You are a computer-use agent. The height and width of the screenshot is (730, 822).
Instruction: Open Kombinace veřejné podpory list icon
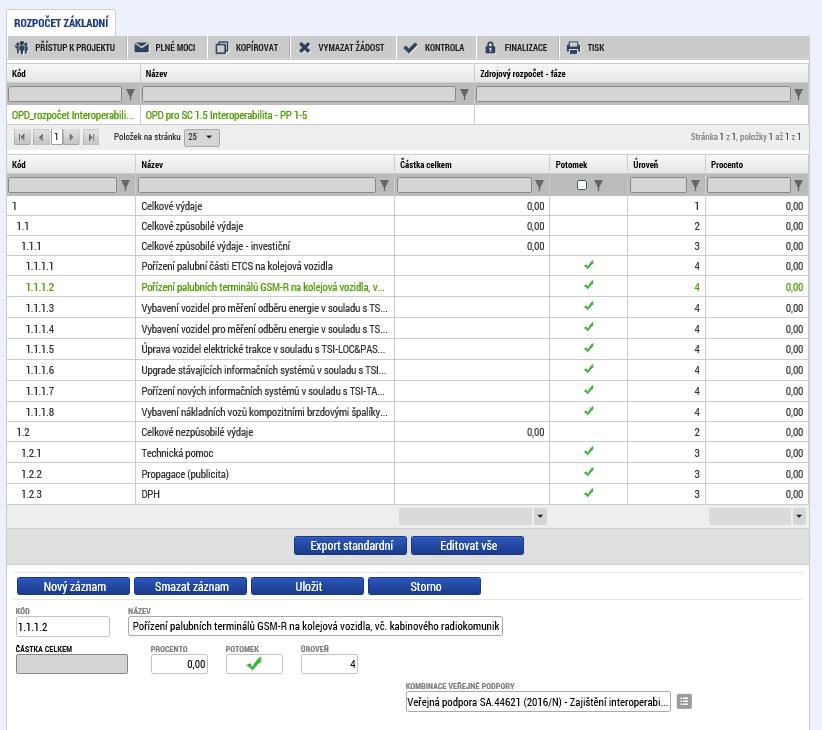coord(684,701)
